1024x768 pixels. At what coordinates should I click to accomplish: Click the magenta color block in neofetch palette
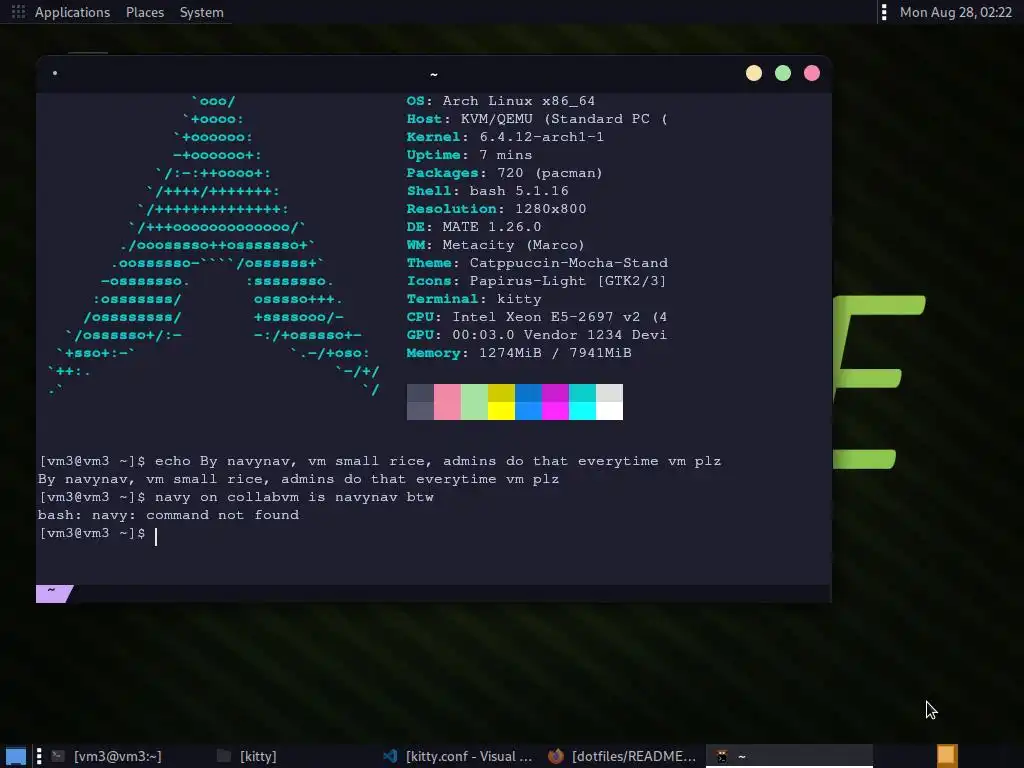click(x=555, y=402)
